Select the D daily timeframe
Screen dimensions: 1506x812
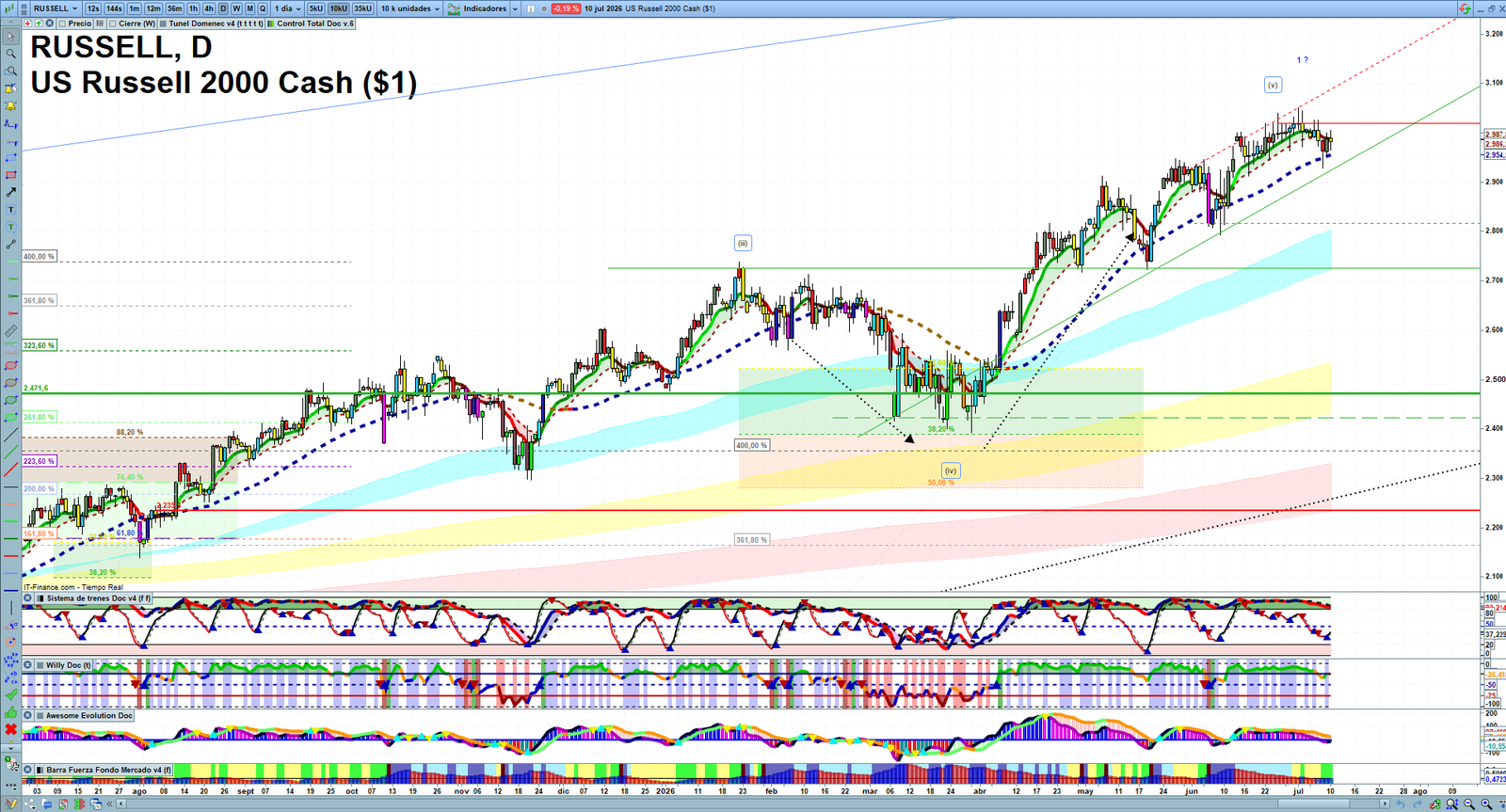pos(223,8)
